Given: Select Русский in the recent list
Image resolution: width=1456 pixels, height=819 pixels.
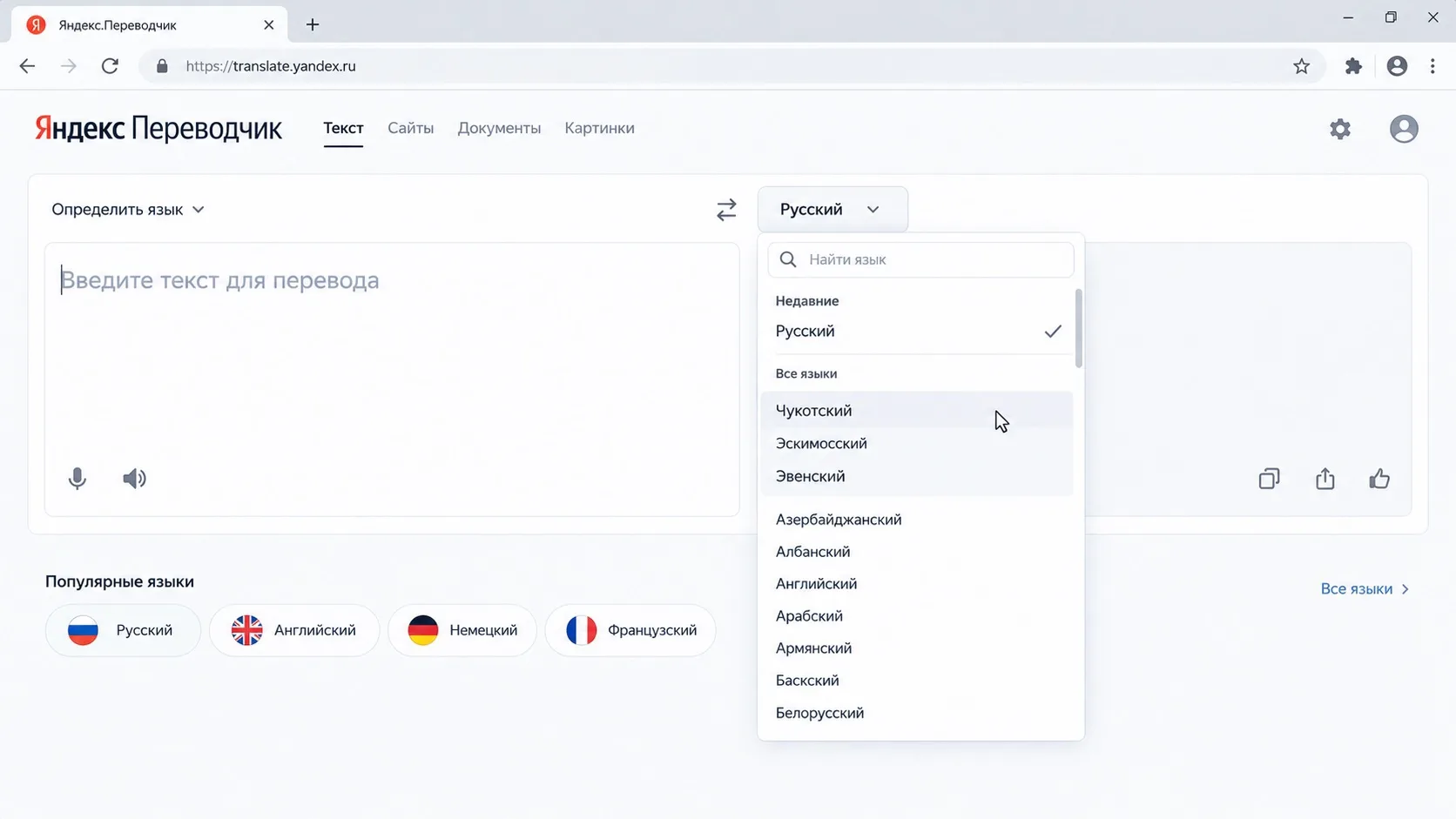Looking at the screenshot, I should coord(919,332).
